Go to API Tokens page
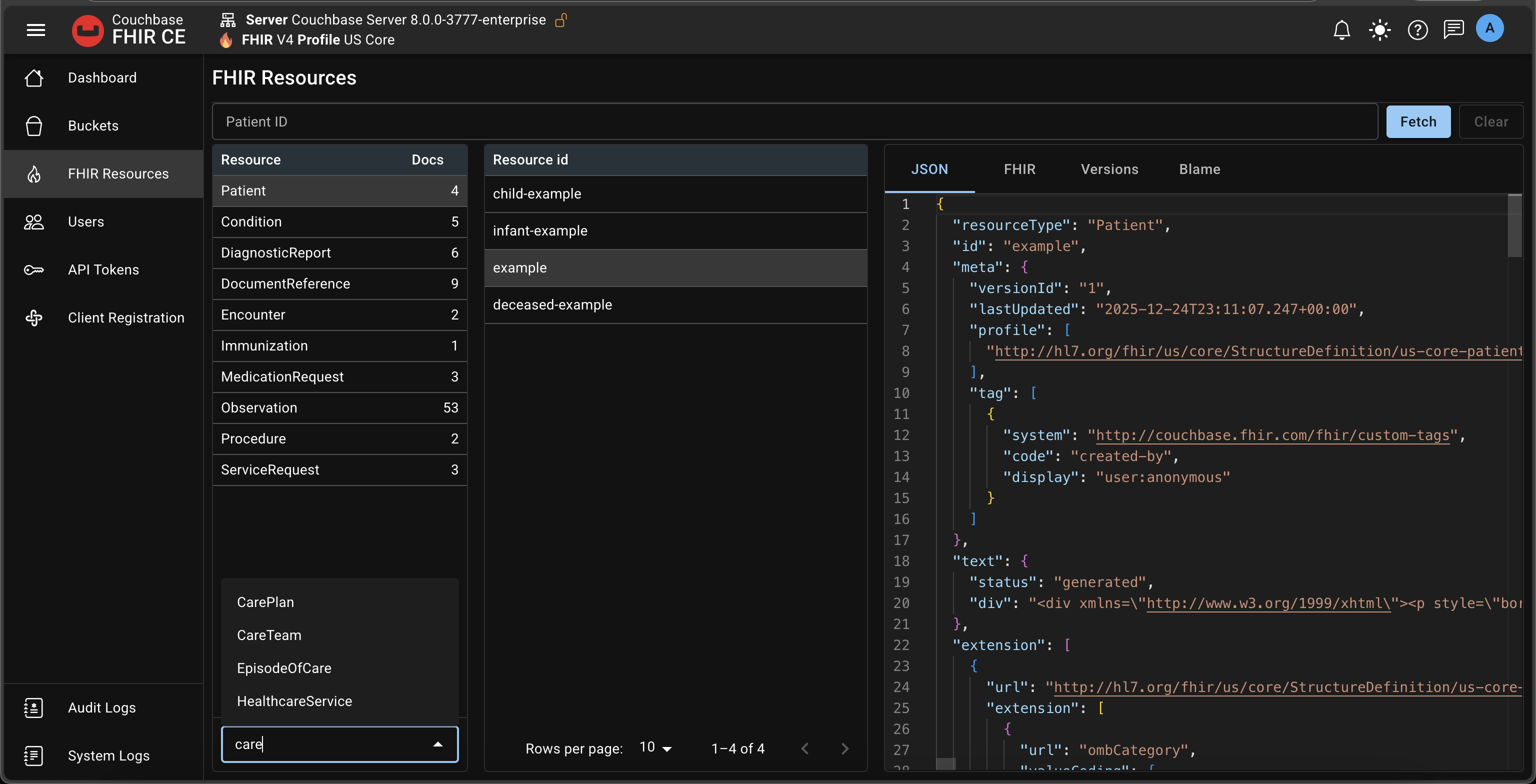Screen dimensions: 1536x784 (103, 269)
